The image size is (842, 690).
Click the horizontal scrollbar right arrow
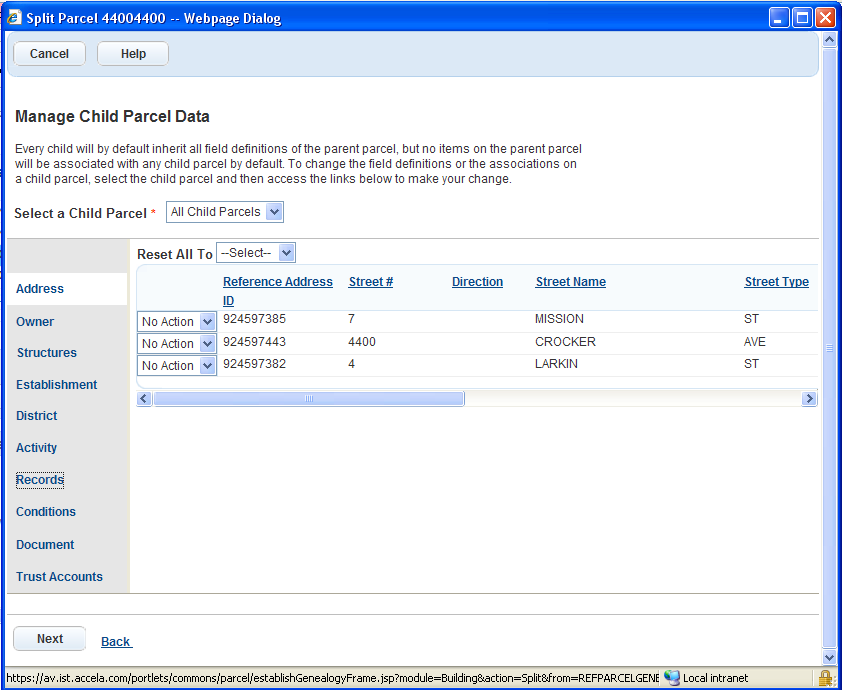point(809,399)
